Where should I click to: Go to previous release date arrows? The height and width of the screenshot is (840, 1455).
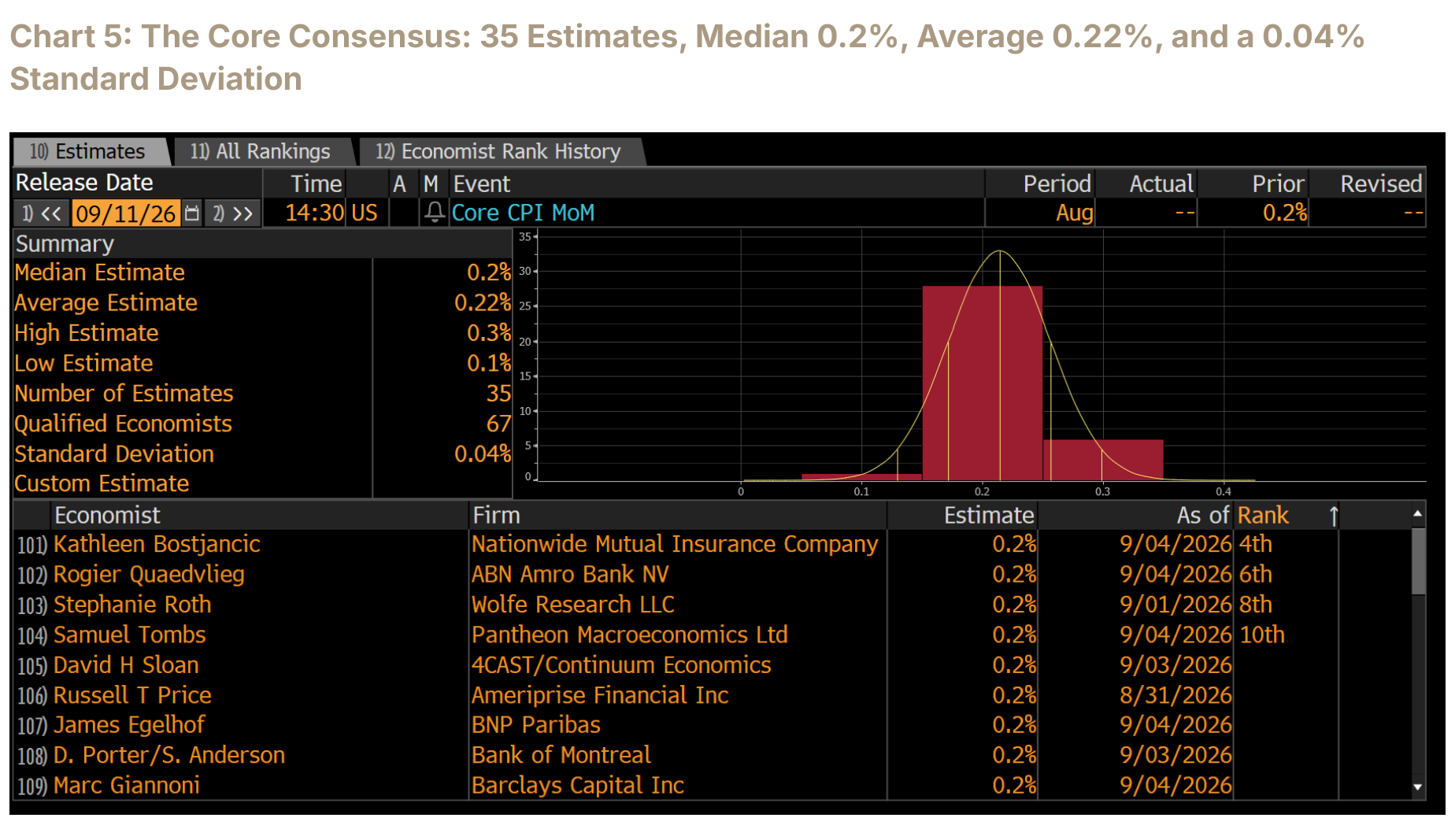point(43,213)
